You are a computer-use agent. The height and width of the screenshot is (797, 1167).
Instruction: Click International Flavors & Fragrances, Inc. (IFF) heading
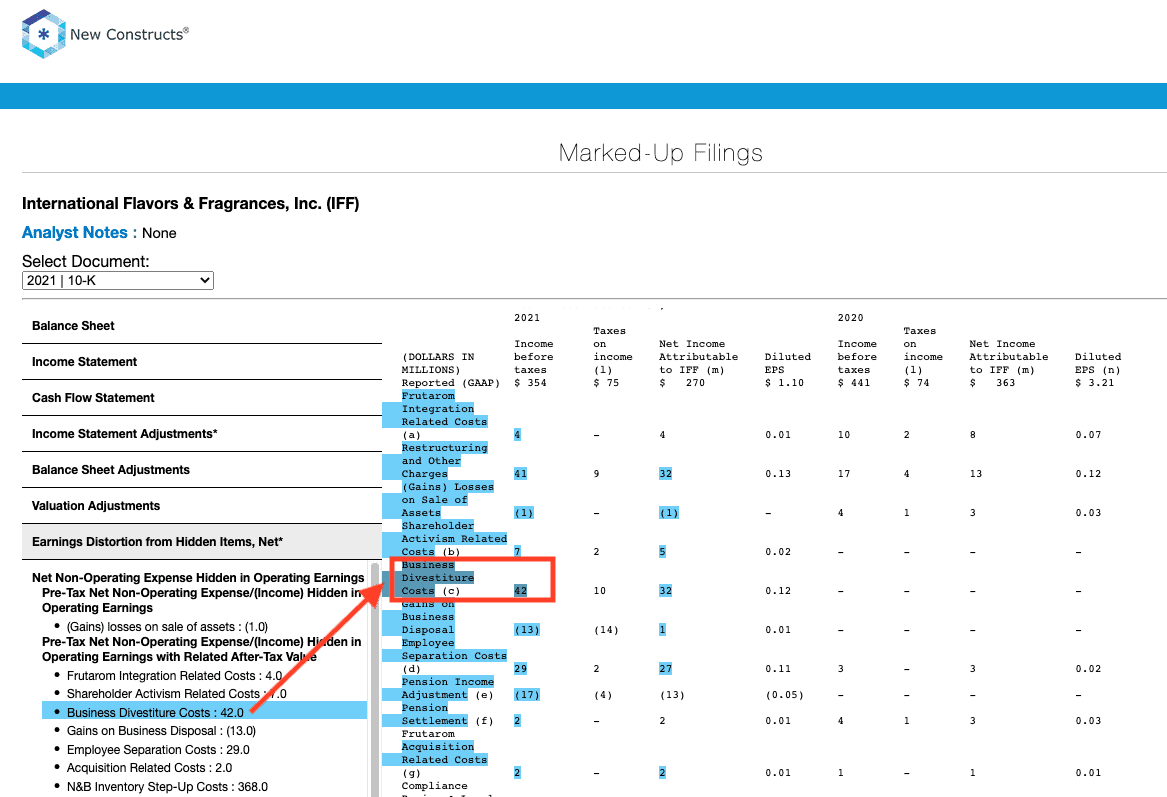coord(191,204)
